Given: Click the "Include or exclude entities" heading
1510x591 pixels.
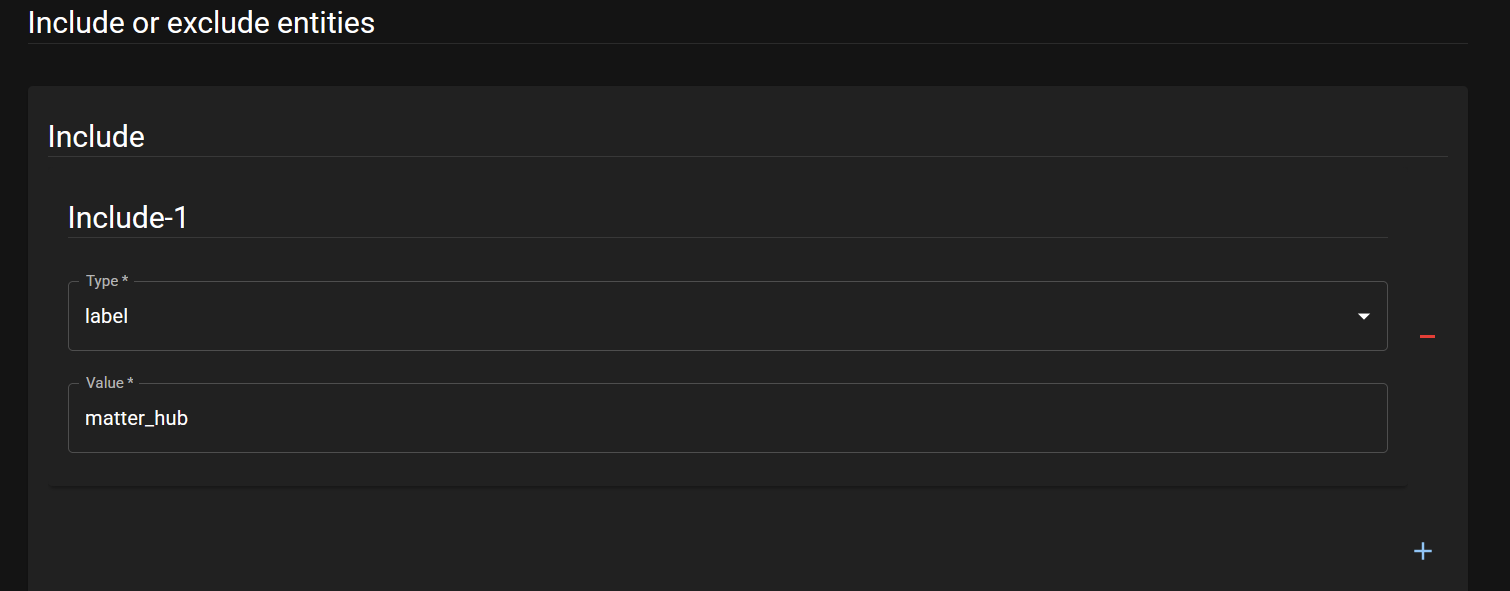Looking at the screenshot, I should pyautogui.click(x=201, y=22).
